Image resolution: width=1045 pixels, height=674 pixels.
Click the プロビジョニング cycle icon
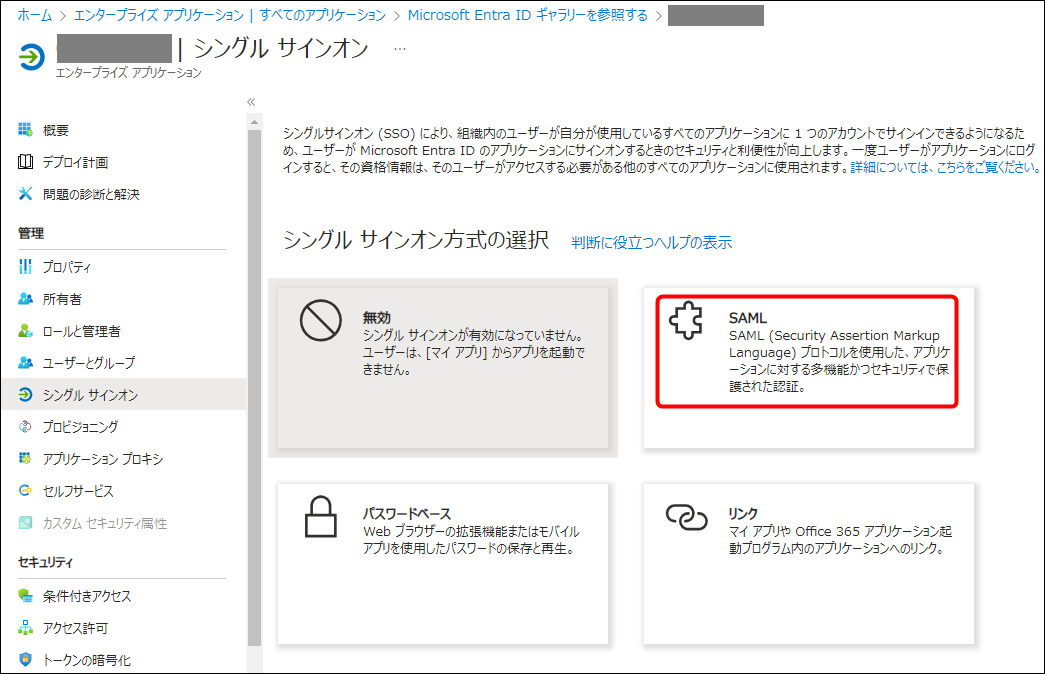[x=25, y=427]
